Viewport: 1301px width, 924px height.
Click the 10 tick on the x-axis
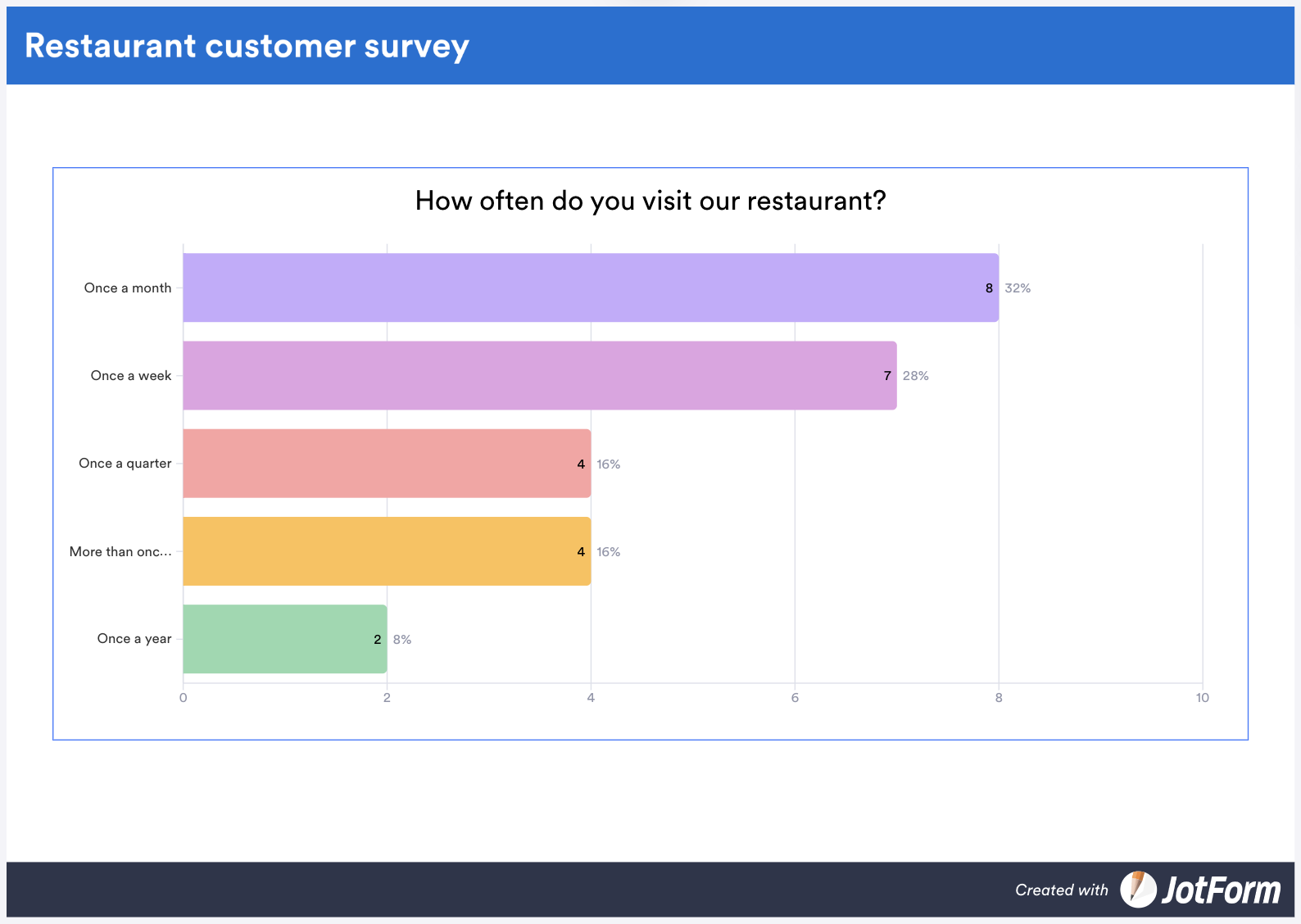click(1202, 698)
